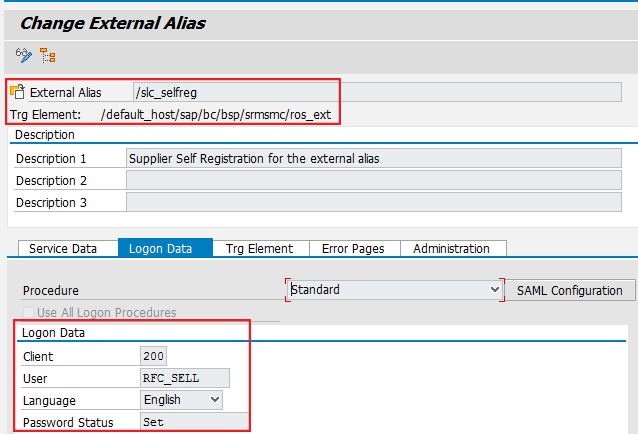Click into the Description 1 field
Image resolution: width=638 pixels, height=434 pixels.
(373, 158)
